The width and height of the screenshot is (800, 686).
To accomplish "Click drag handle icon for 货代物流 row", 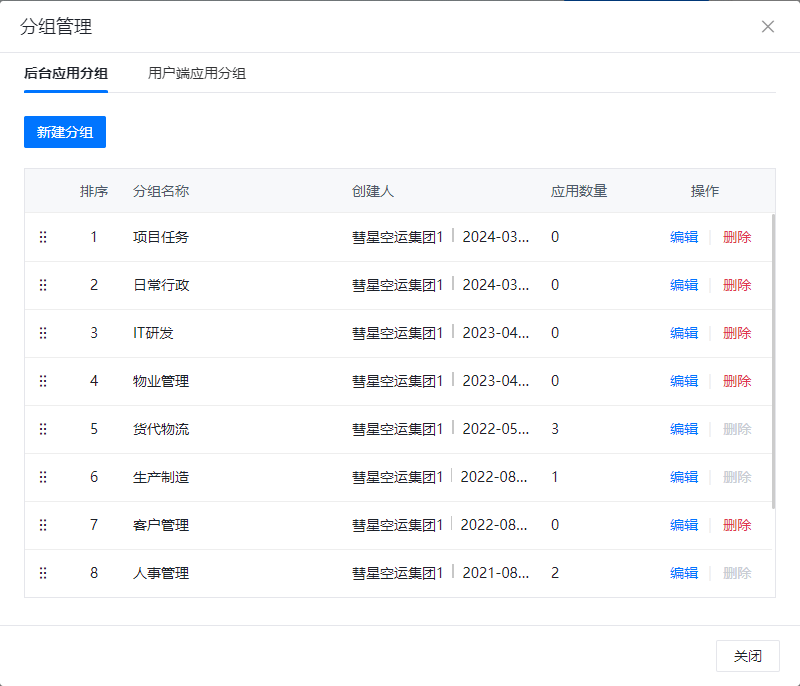I will pos(43,429).
